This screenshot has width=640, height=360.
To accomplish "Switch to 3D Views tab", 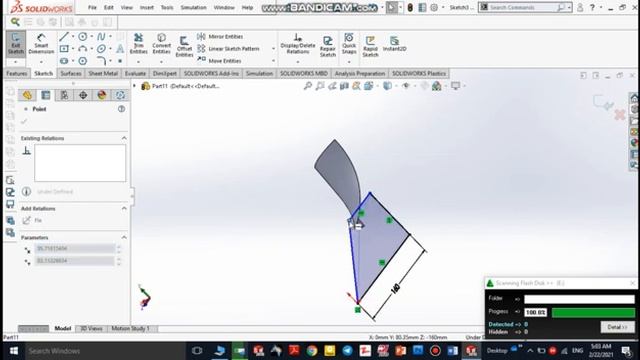I will click(91, 328).
